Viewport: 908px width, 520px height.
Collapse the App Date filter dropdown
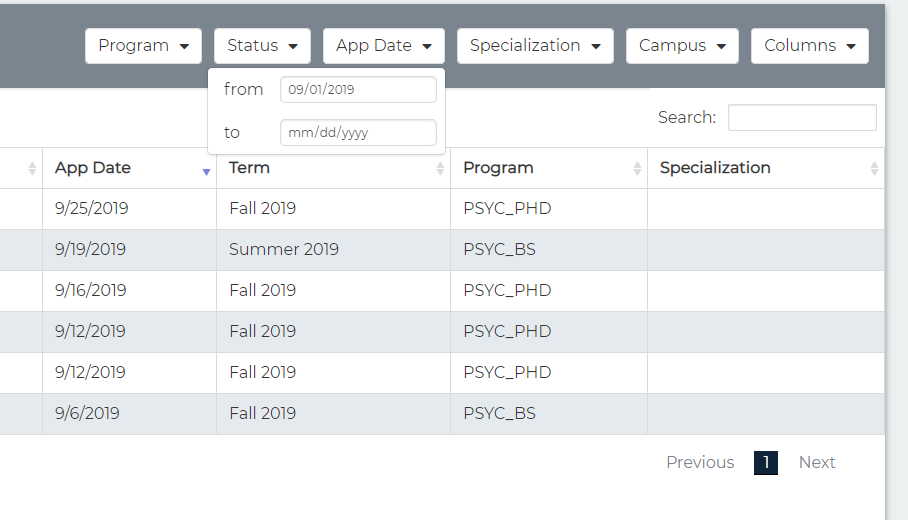coord(383,46)
